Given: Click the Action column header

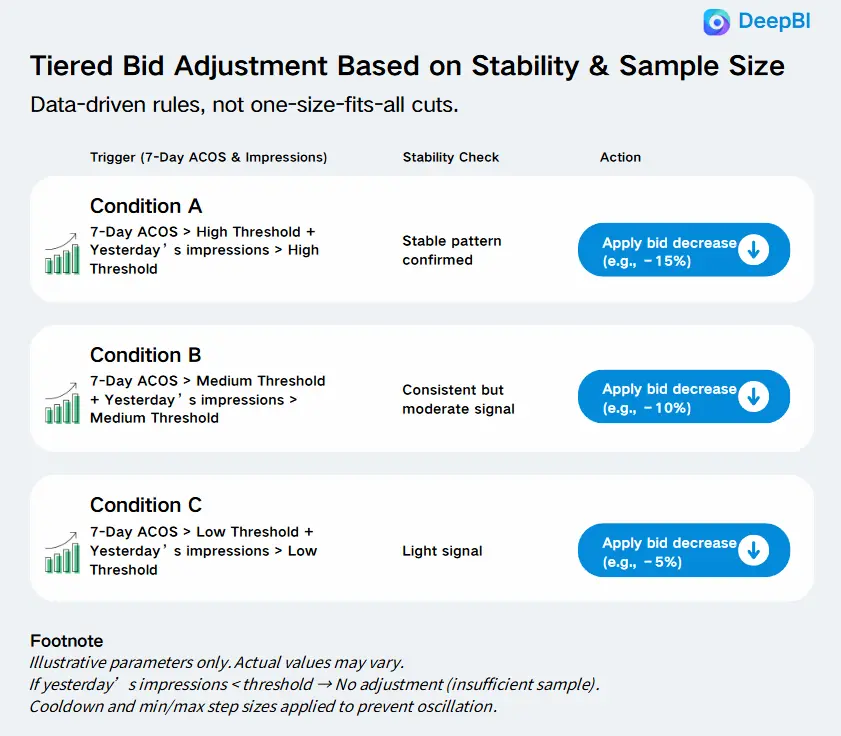Looking at the screenshot, I should (620, 157).
